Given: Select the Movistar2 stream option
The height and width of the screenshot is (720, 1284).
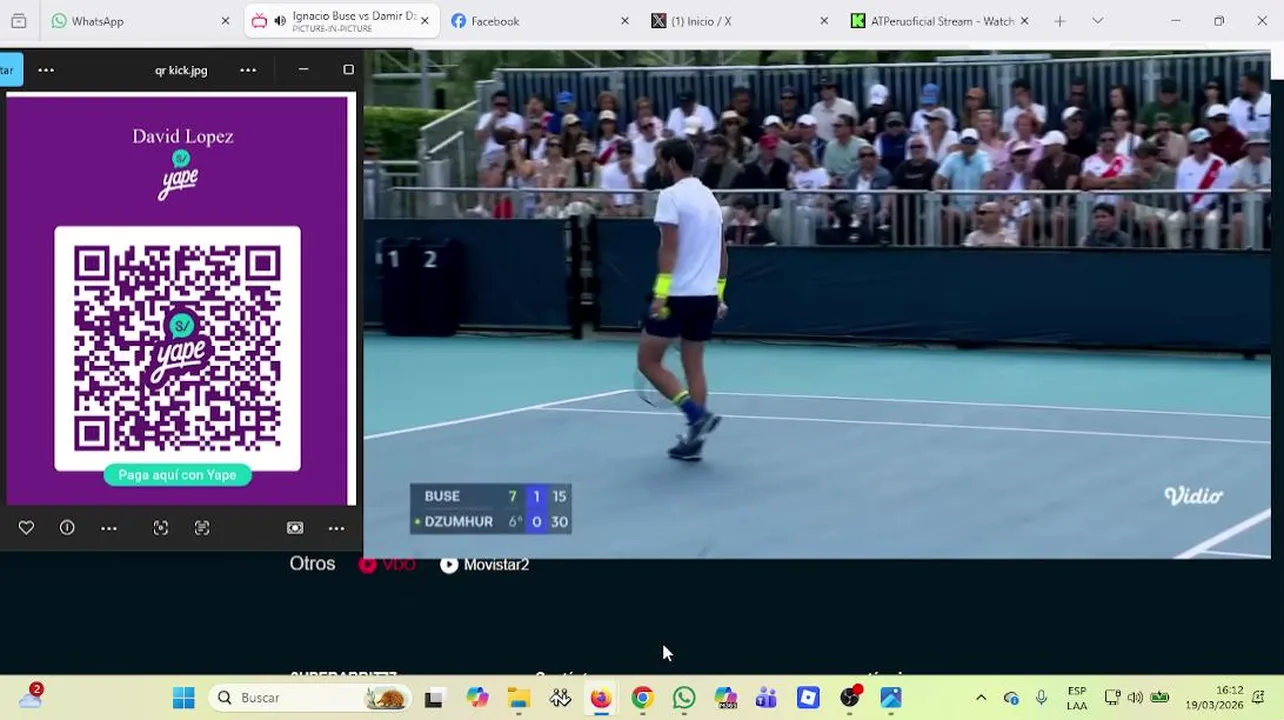Looking at the screenshot, I should 485,565.
